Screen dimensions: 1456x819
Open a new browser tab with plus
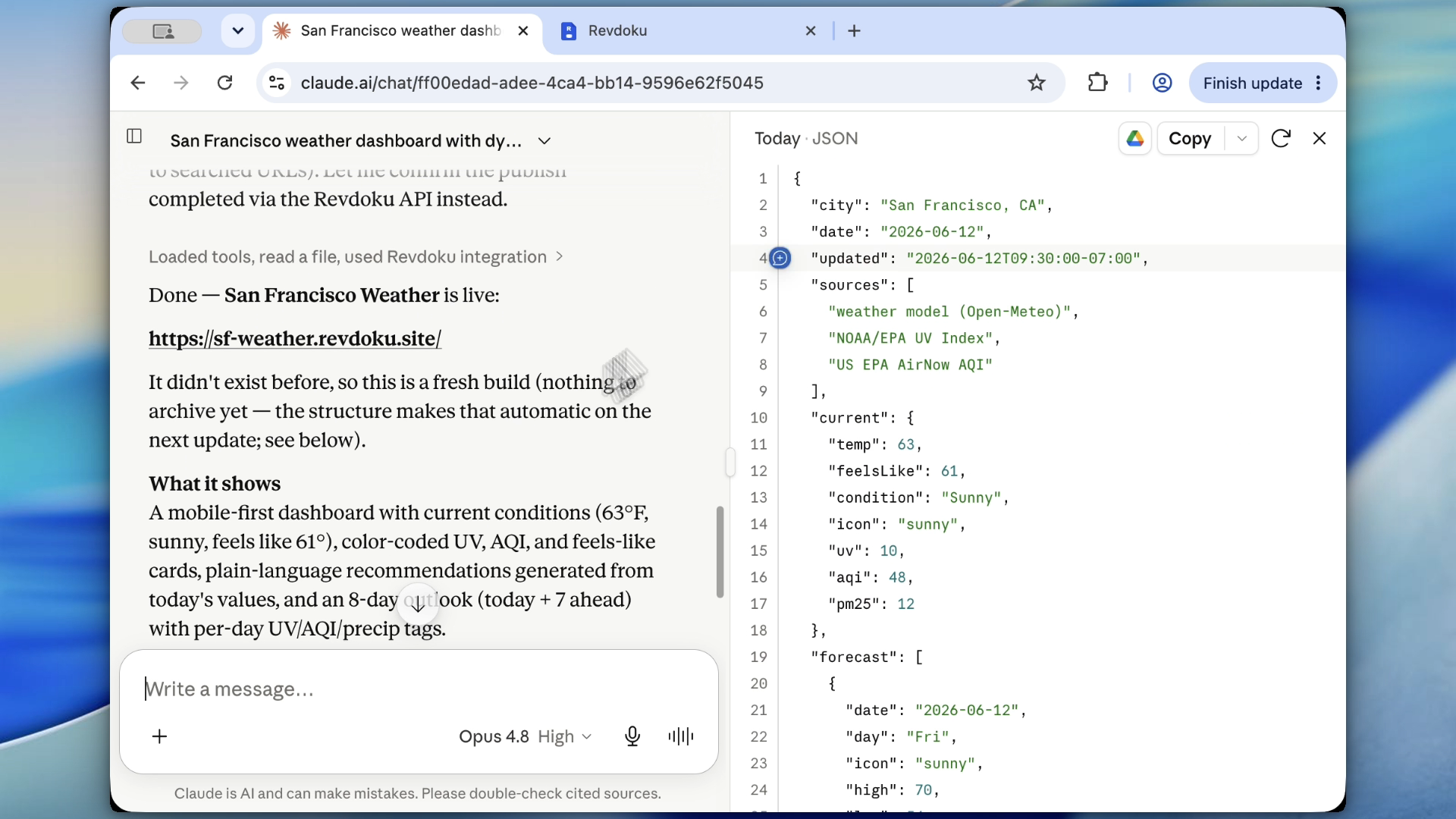855,31
